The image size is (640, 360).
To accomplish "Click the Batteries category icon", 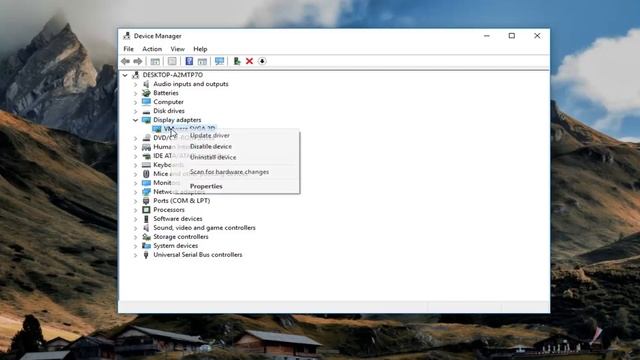I will pyautogui.click(x=146, y=93).
